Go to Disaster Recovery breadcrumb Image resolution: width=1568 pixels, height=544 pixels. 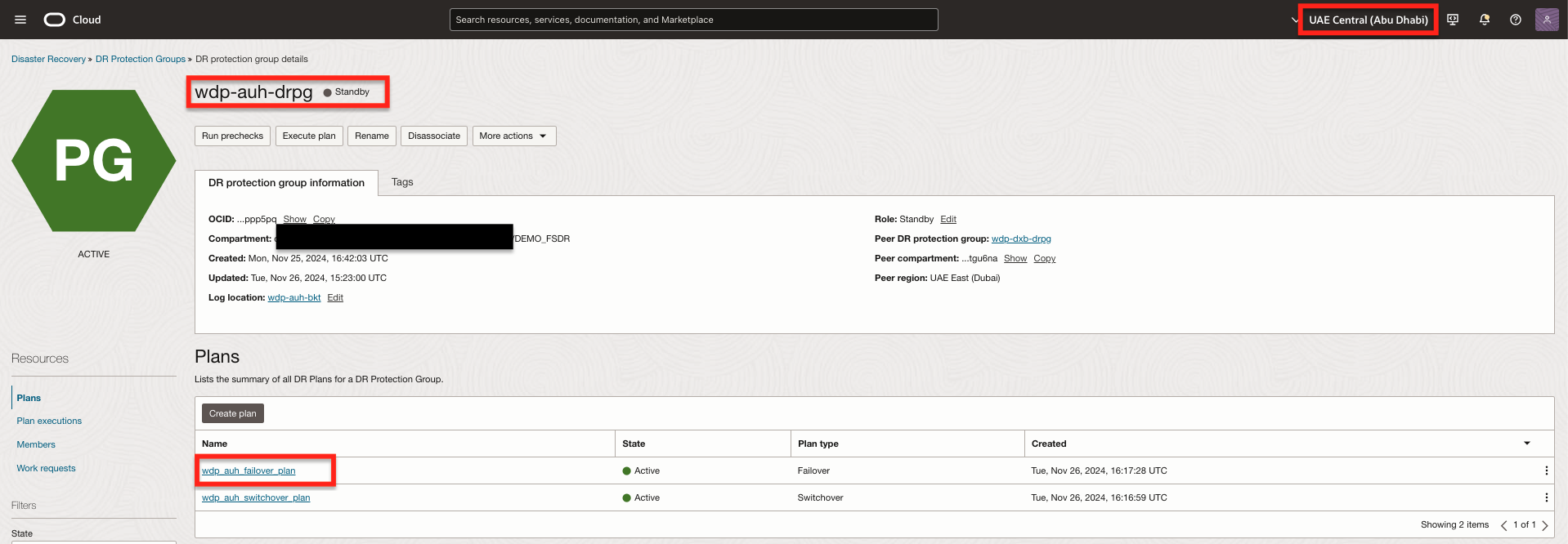48,59
